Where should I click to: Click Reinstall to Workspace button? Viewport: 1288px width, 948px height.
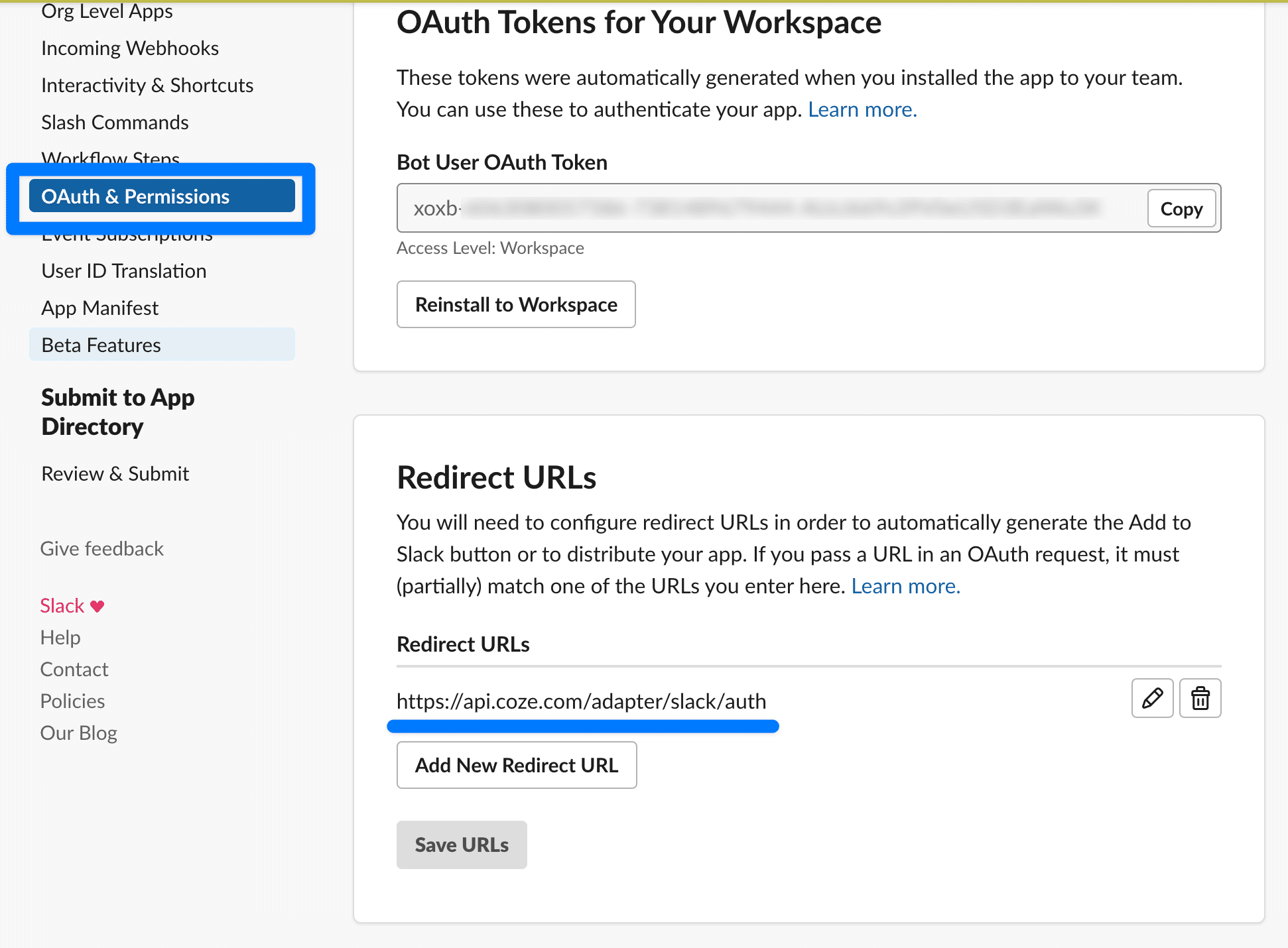click(x=516, y=304)
